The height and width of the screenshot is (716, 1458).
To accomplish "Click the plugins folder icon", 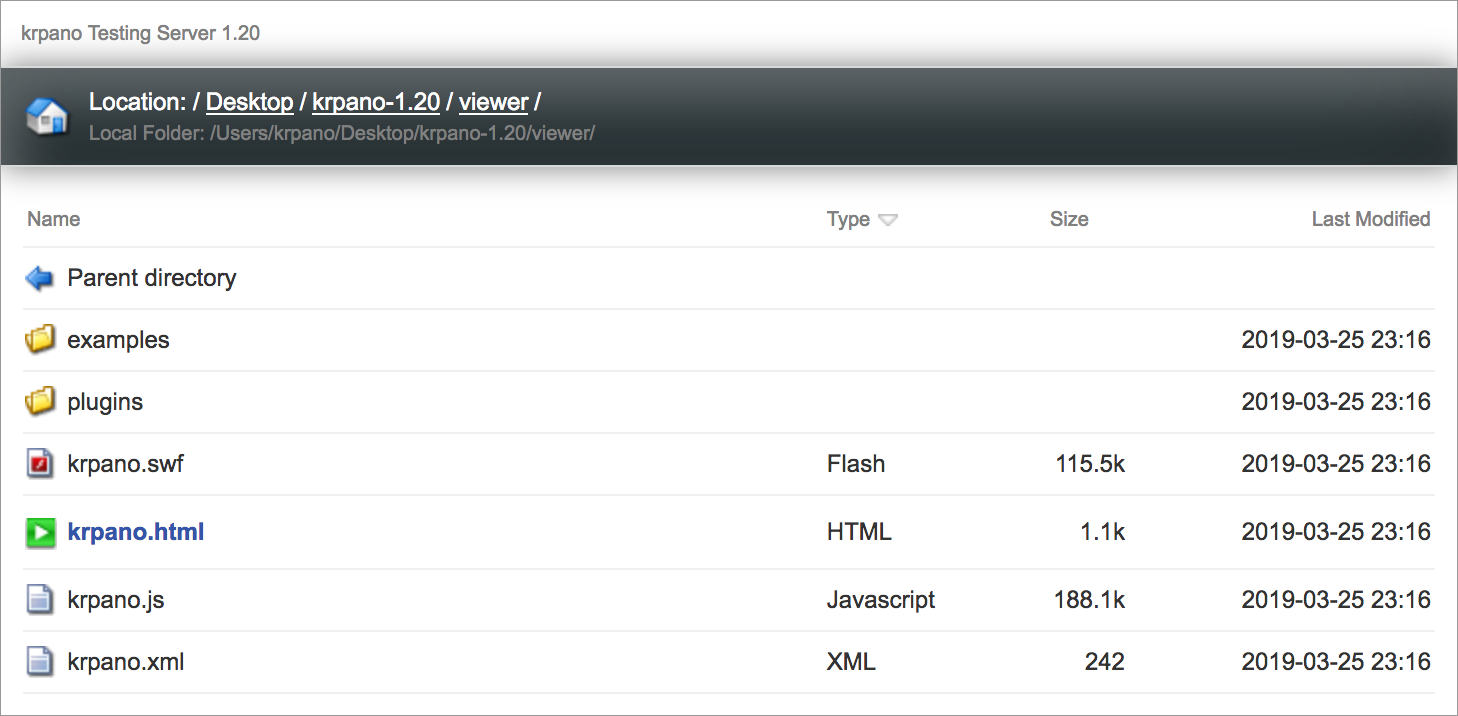I will click(40, 402).
